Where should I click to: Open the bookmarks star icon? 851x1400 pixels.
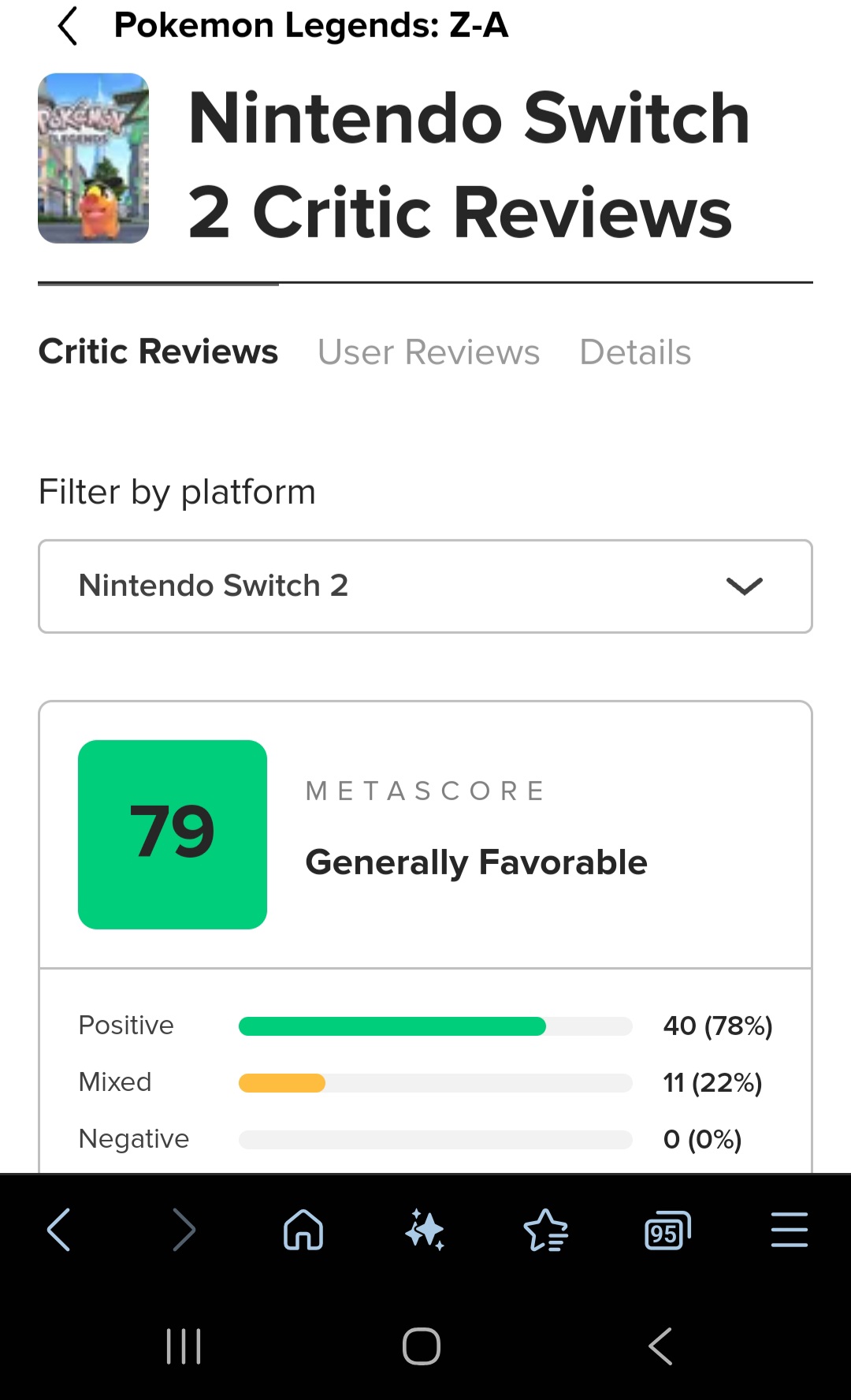(x=546, y=1230)
